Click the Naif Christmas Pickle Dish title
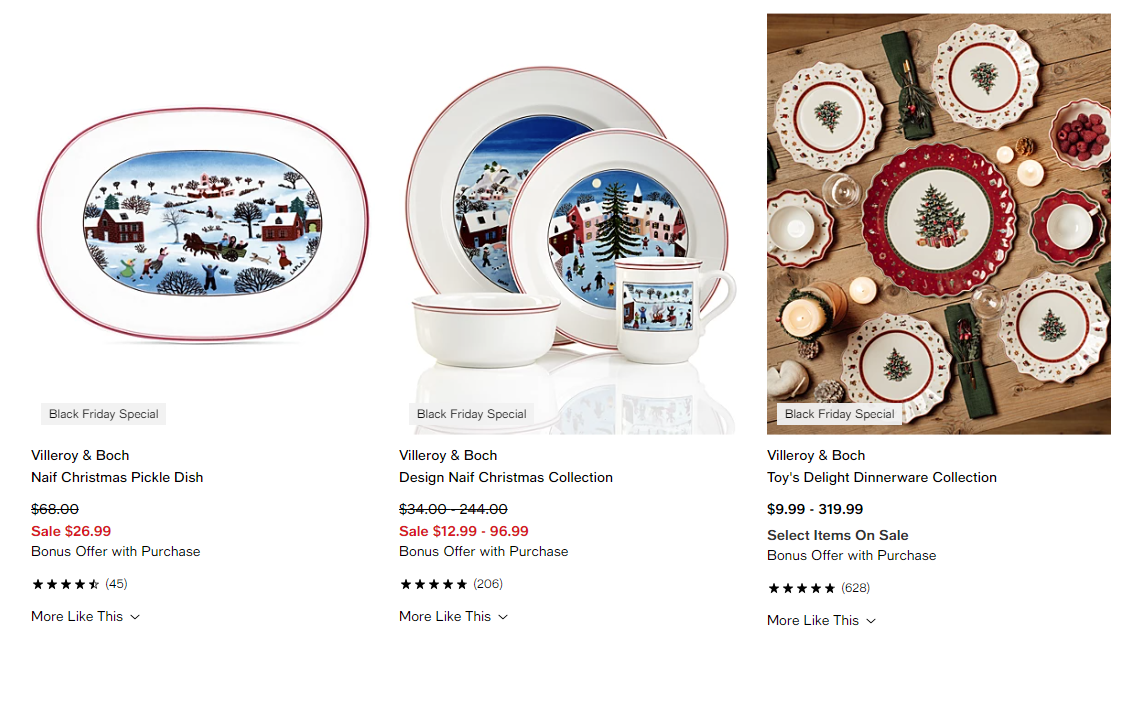The width and height of the screenshot is (1130, 706). click(117, 478)
